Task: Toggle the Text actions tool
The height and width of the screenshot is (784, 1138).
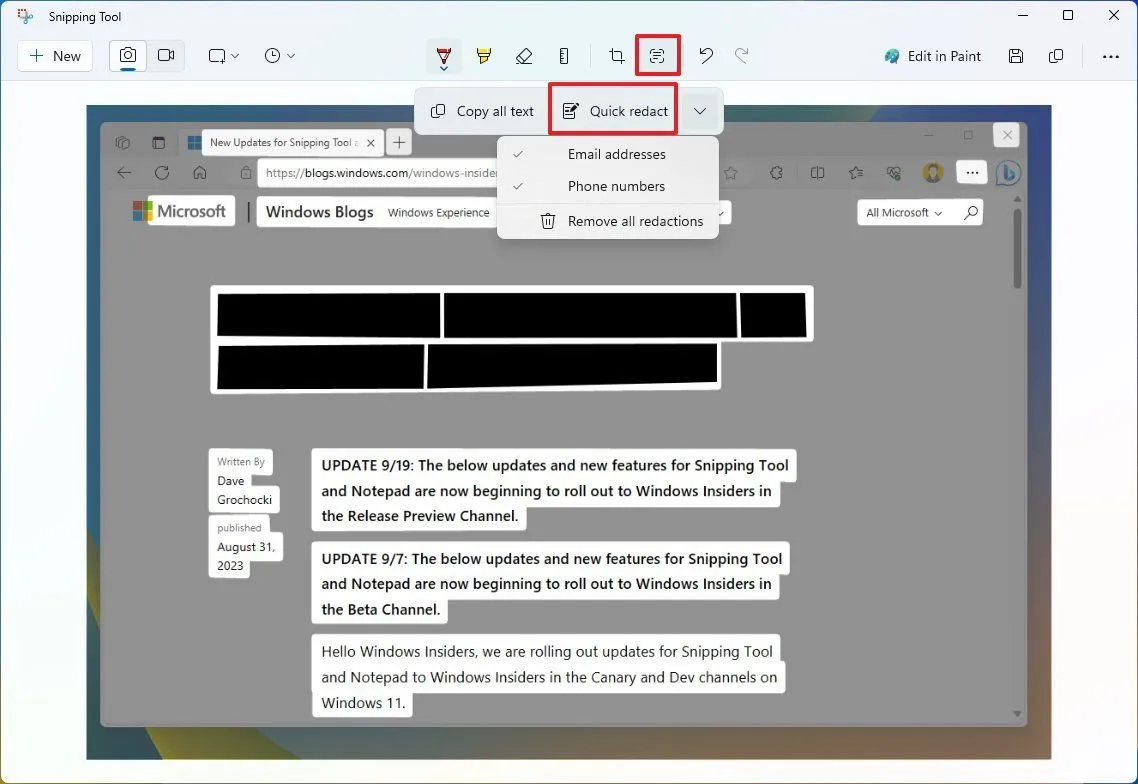Action: (x=657, y=56)
